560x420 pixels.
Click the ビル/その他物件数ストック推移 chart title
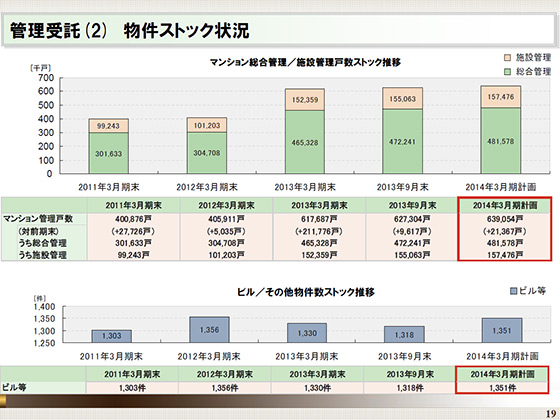pos(306,292)
